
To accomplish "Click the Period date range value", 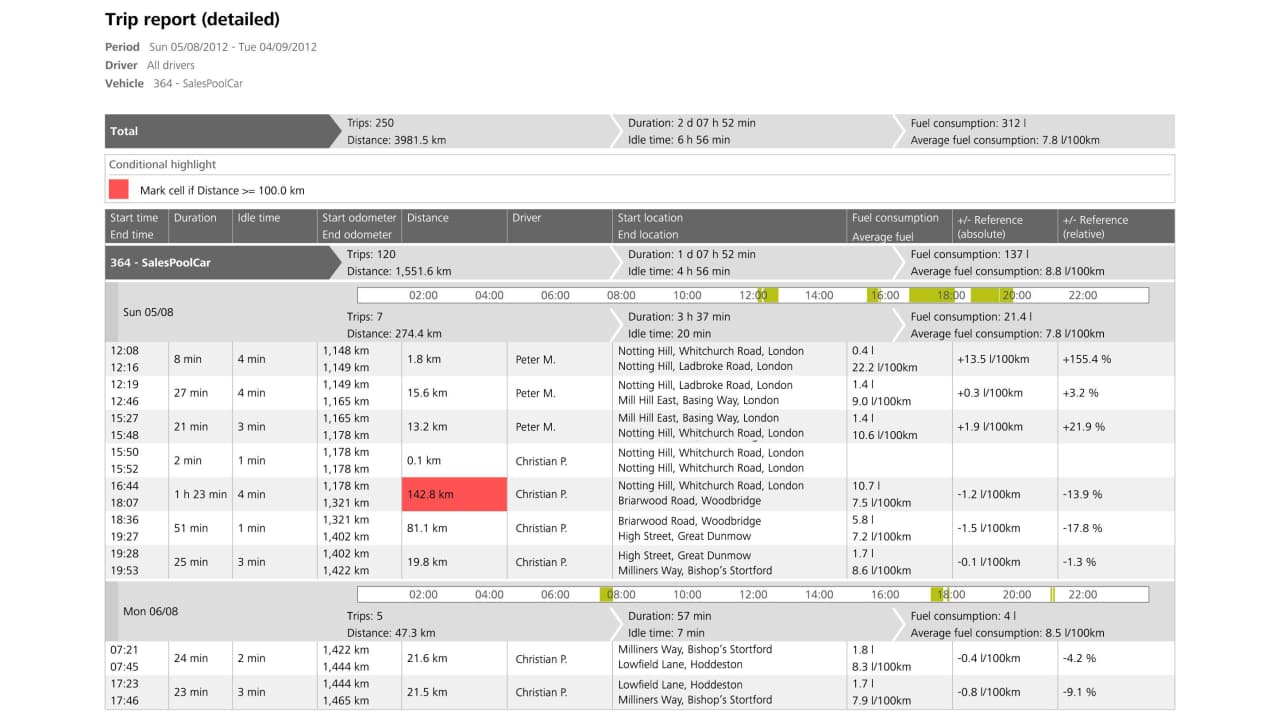I will [x=231, y=46].
